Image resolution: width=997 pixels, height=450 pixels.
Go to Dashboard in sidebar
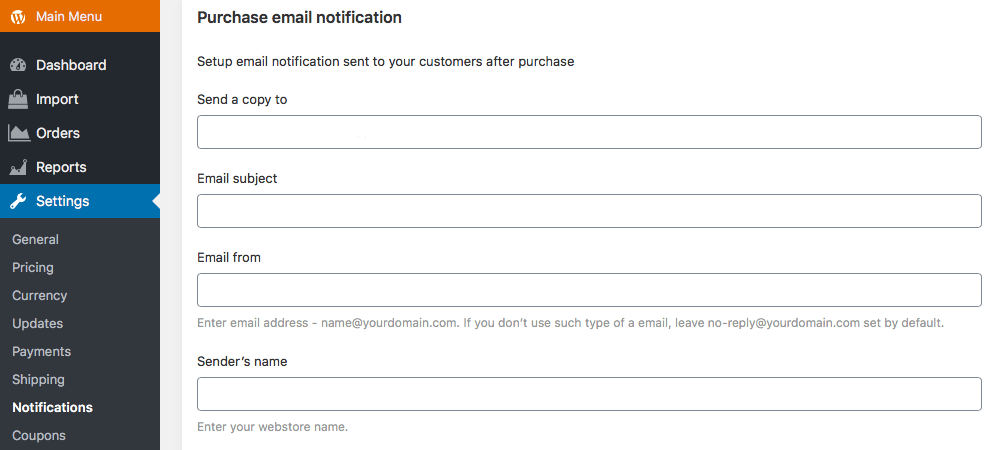71,65
